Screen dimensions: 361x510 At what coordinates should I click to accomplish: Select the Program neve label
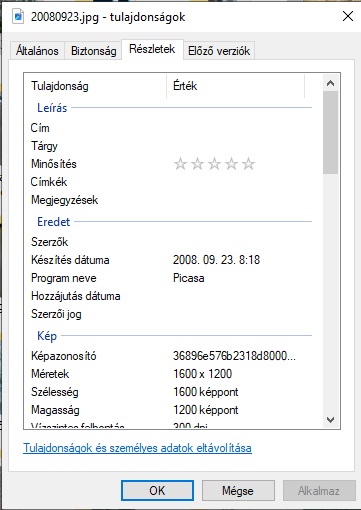(64, 278)
